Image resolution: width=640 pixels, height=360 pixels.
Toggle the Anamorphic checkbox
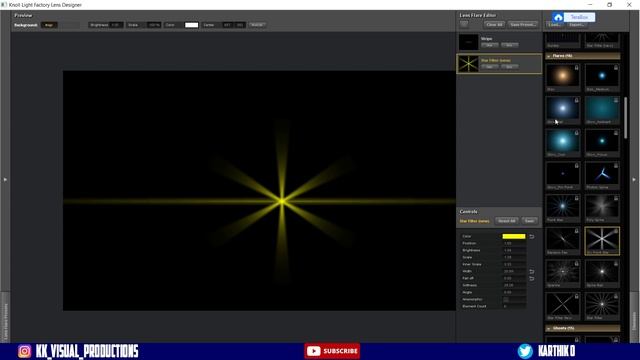click(506, 299)
